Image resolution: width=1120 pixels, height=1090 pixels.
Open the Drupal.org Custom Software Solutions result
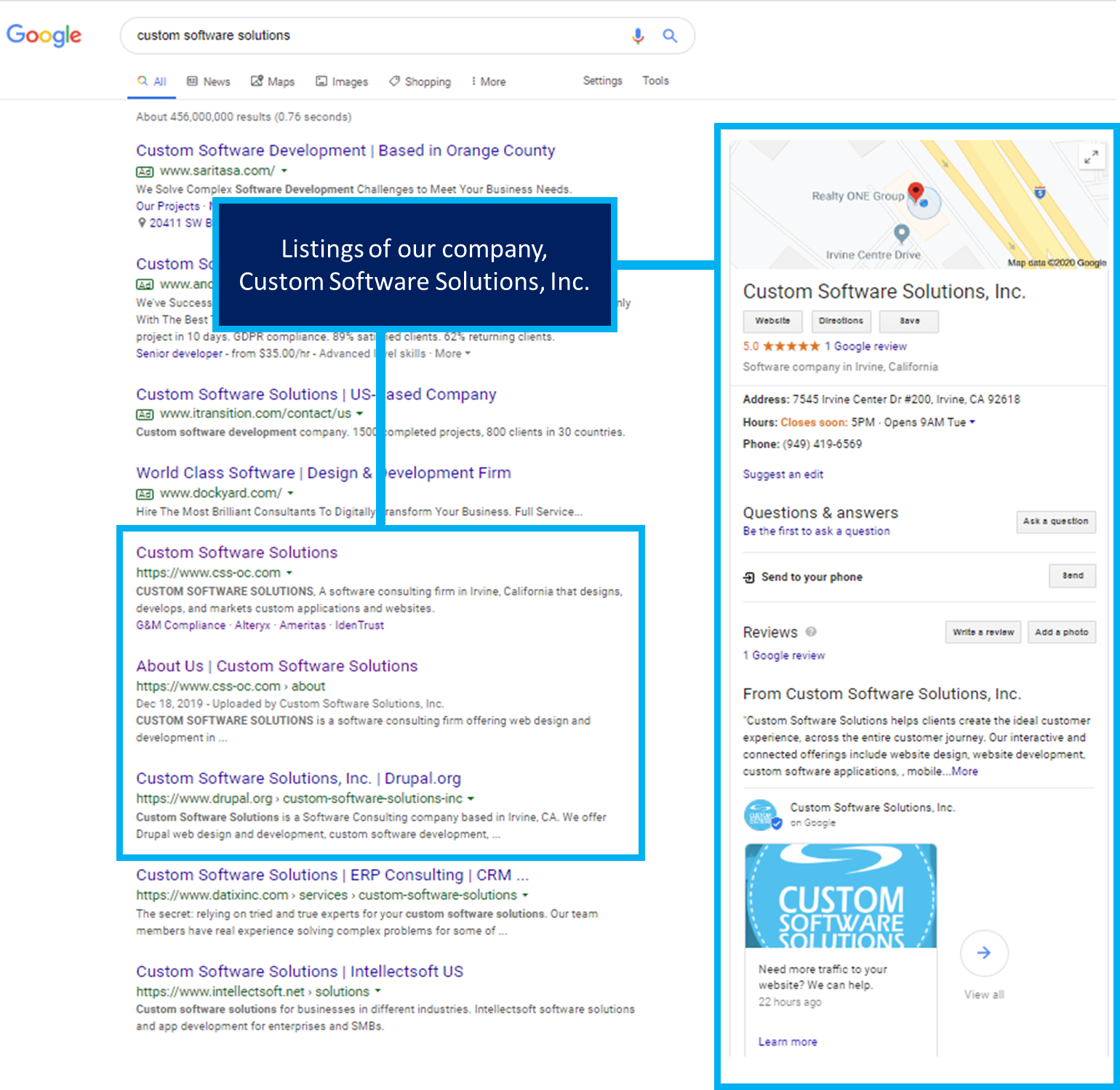298,778
